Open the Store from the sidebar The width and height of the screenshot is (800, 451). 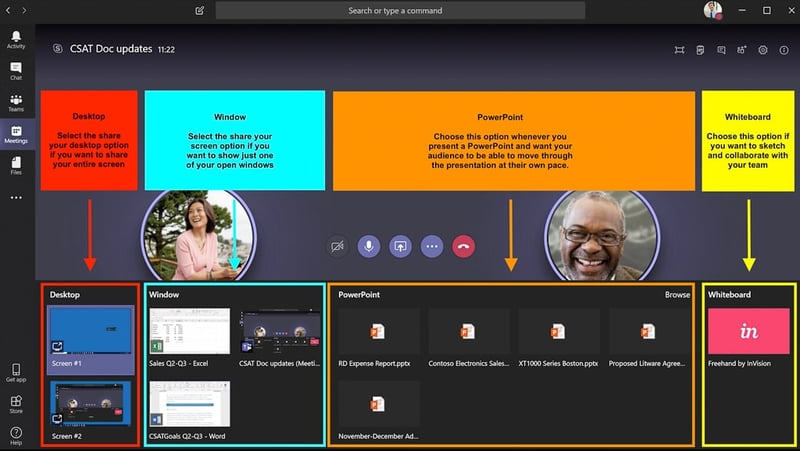click(x=16, y=404)
